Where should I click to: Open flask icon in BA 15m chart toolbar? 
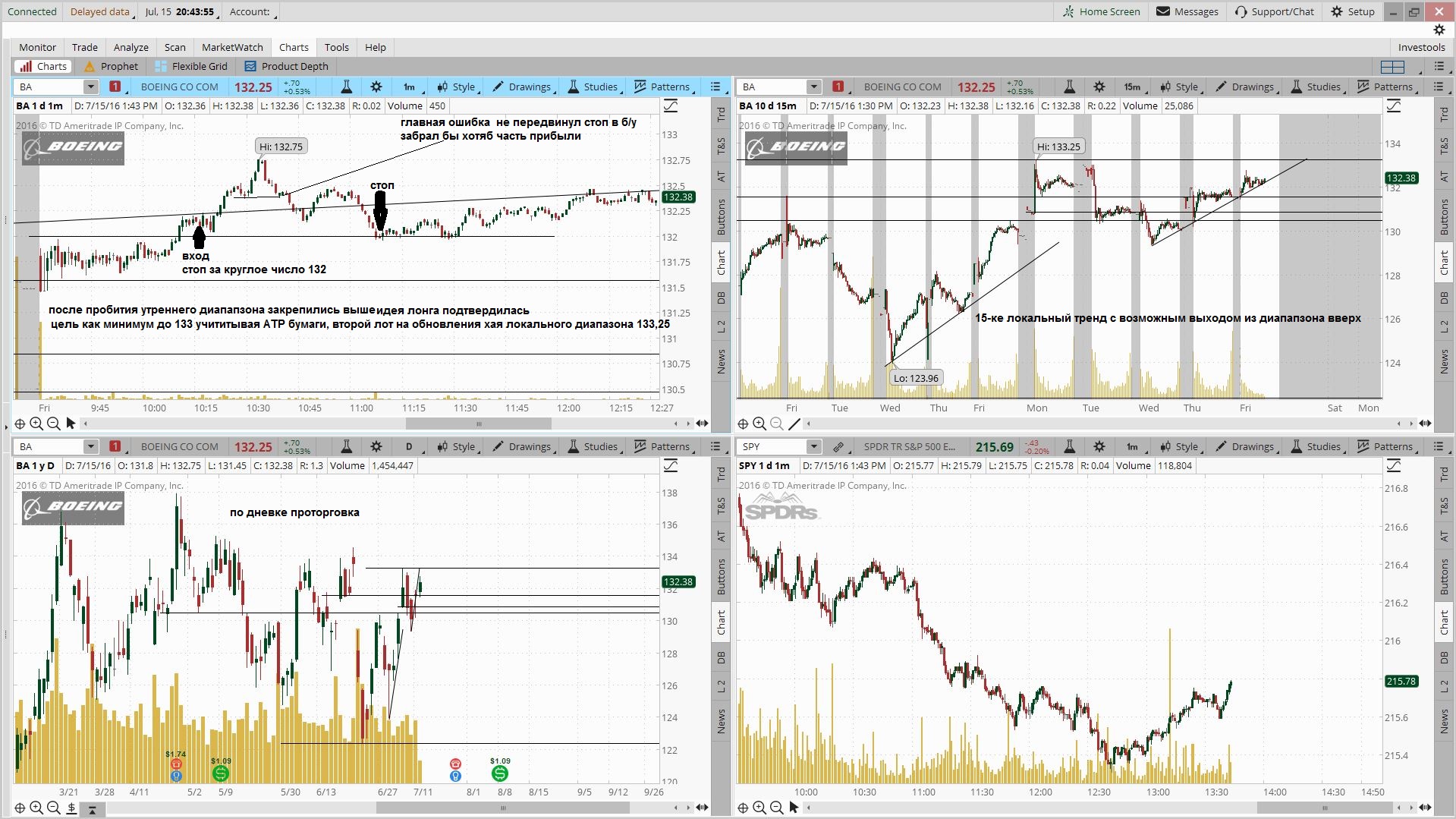point(1070,87)
